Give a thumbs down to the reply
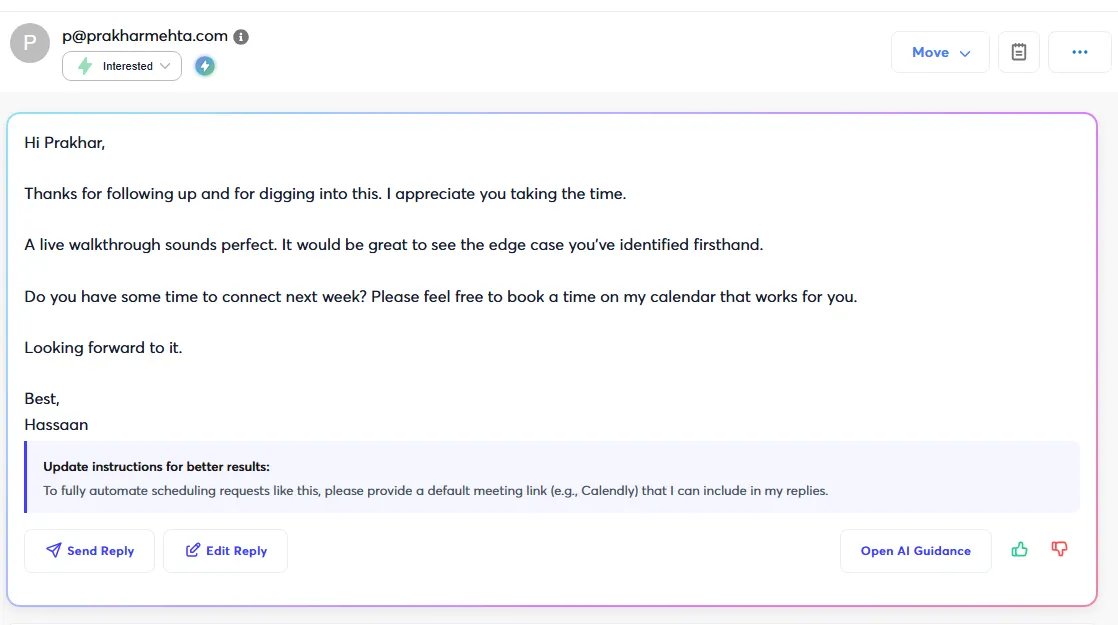The image size is (1118, 625). (1060, 549)
